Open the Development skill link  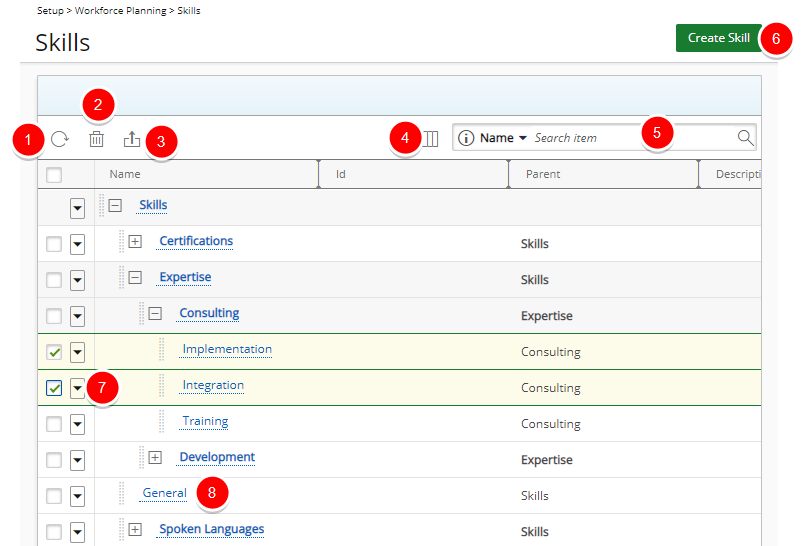[217, 457]
